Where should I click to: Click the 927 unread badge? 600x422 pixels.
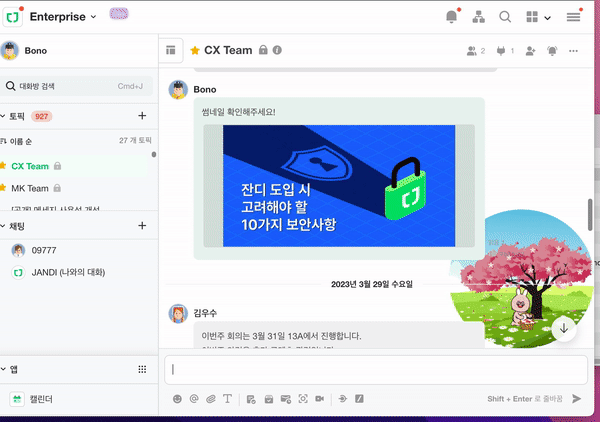point(41,116)
